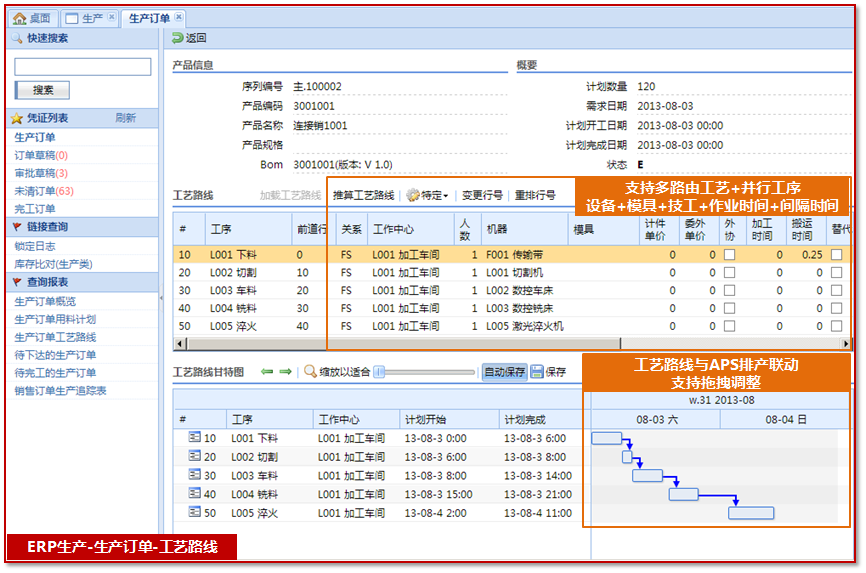The height and width of the screenshot is (573, 866).
Task: Select the Gantt bar for 车料 task
Action: pyautogui.click(x=647, y=475)
